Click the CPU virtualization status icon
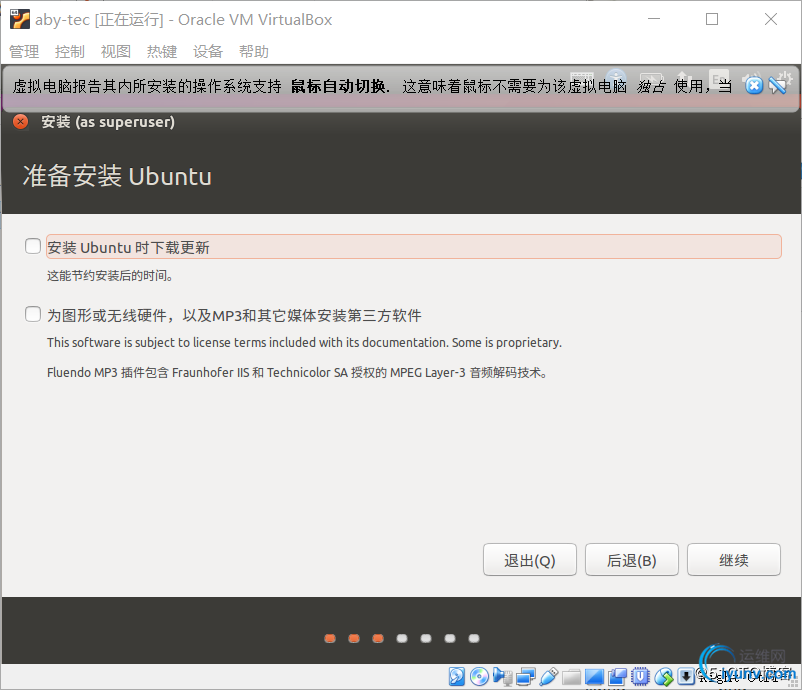This screenshot has height=690, width=802. (640, 676)
